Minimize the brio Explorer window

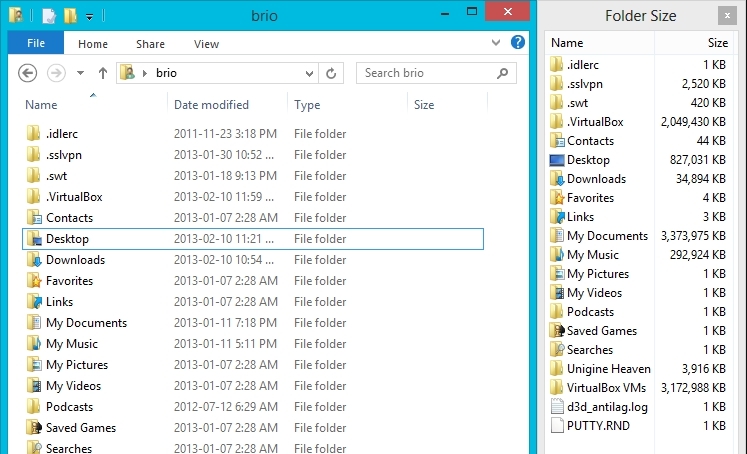pyautogui.click(x=445, y=12)
